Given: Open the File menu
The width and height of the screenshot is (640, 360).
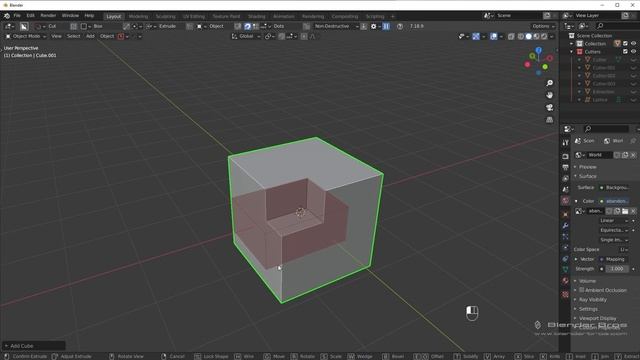Looking at the screenshot, I should 17,16.
